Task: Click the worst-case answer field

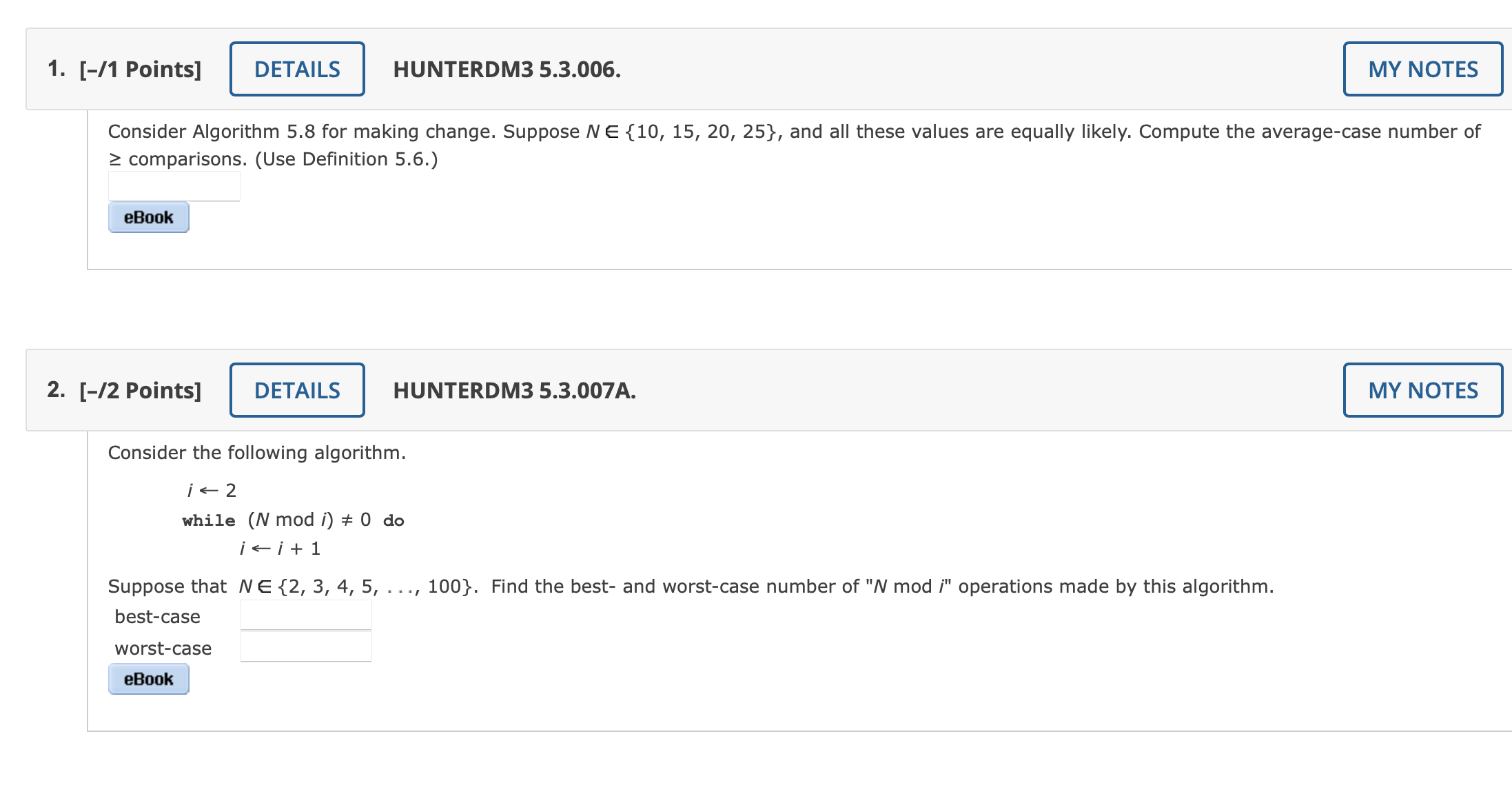Action: (305, 645)
